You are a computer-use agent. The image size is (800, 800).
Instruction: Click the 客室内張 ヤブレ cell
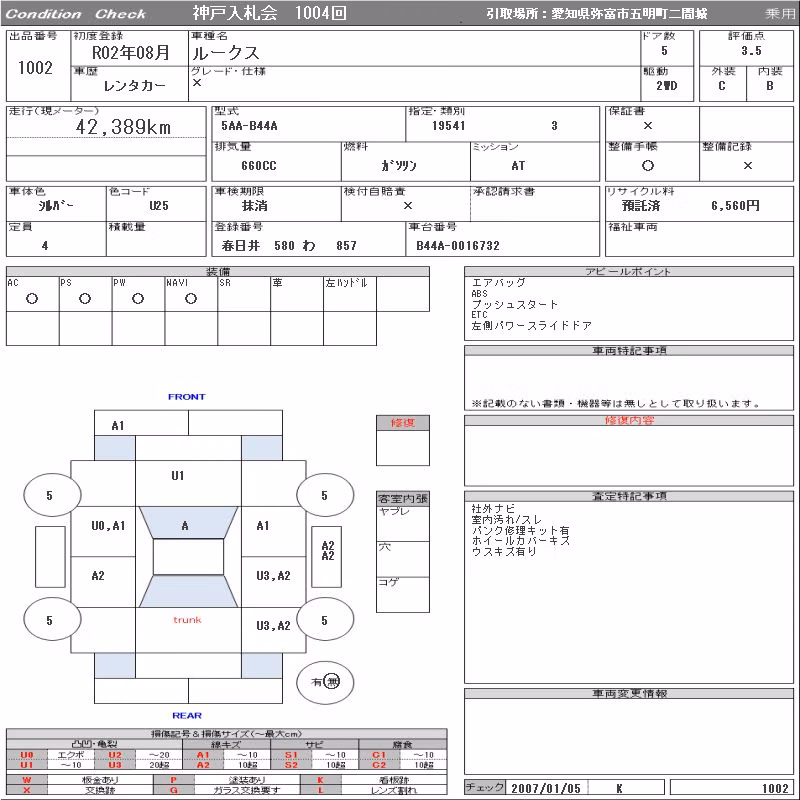[x=403, y=523]
